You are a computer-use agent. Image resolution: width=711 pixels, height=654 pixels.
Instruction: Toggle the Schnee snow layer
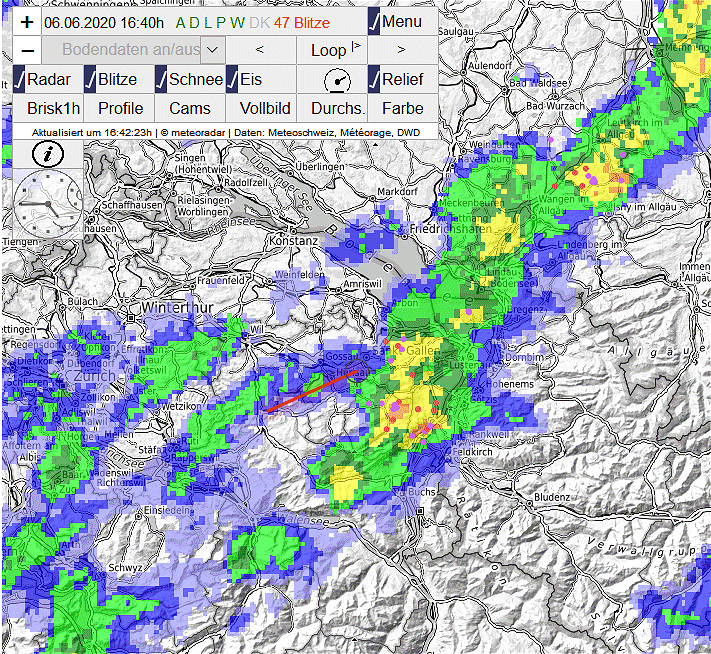[190, 80]
